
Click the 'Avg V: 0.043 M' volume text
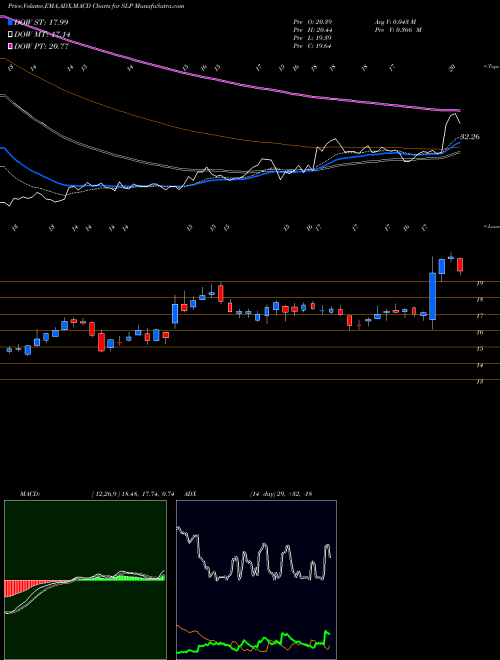395,22
